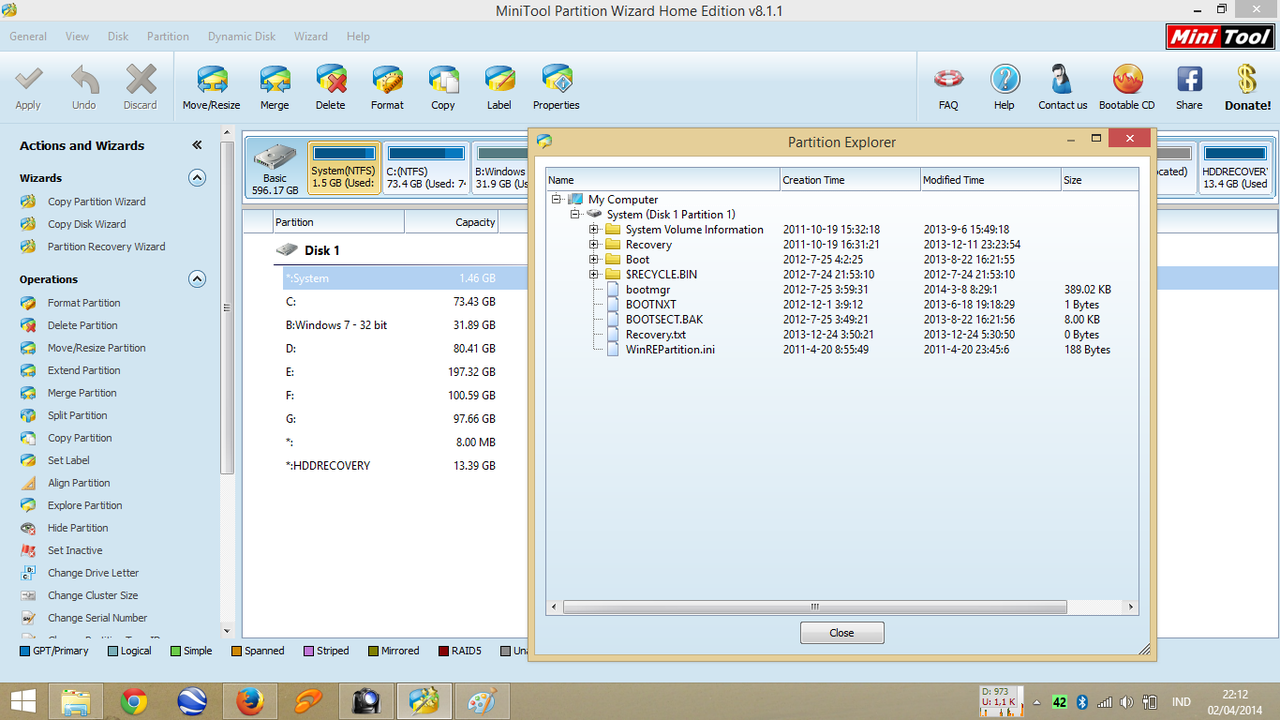Launch the Partition Recovery Wizard
1280x720 pixels.
106,246
